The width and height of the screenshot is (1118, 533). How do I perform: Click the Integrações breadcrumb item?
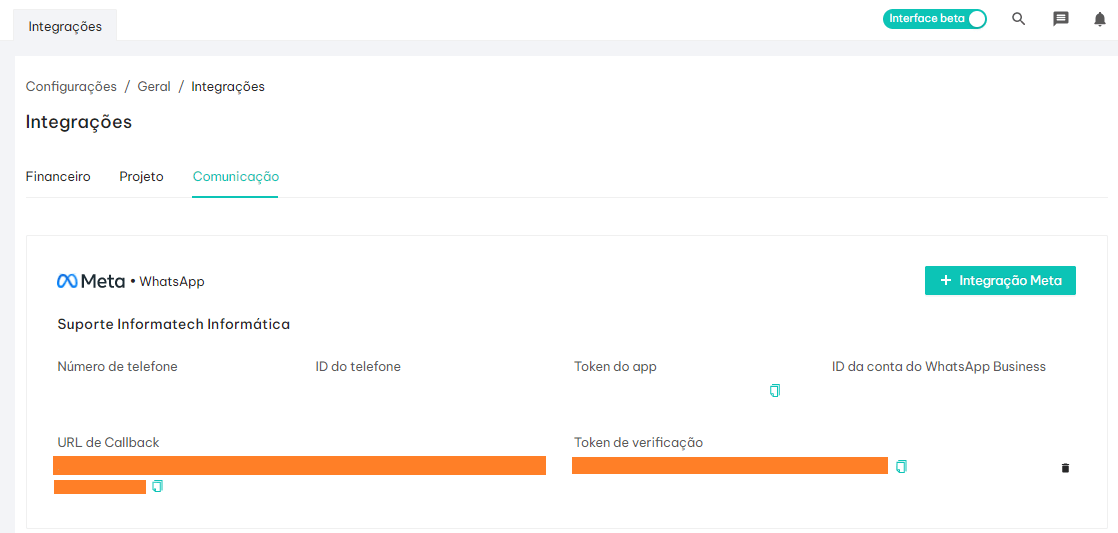pos(228,87)
